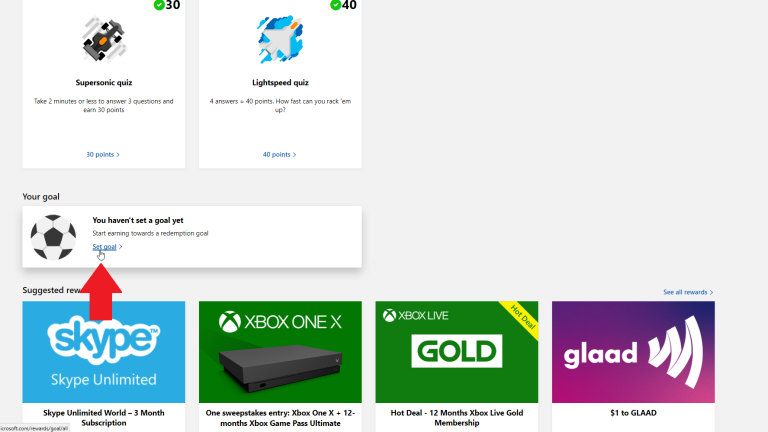Screen dimensions: 768x432
Task: Click the green checkmark beside 30
Action: [x=159, y=5]
